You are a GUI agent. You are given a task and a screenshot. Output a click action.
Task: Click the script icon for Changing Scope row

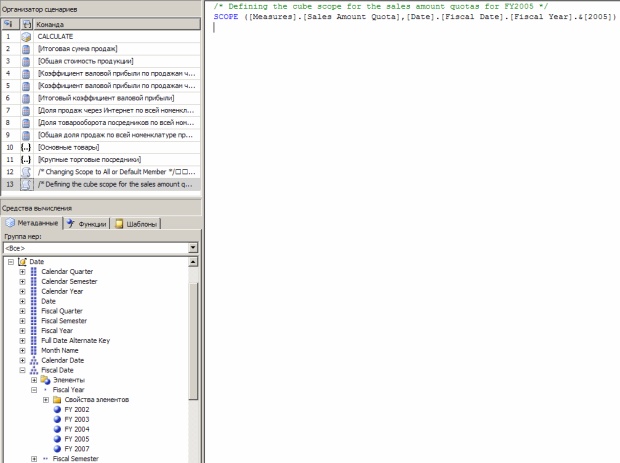click(x=26, y=172)
